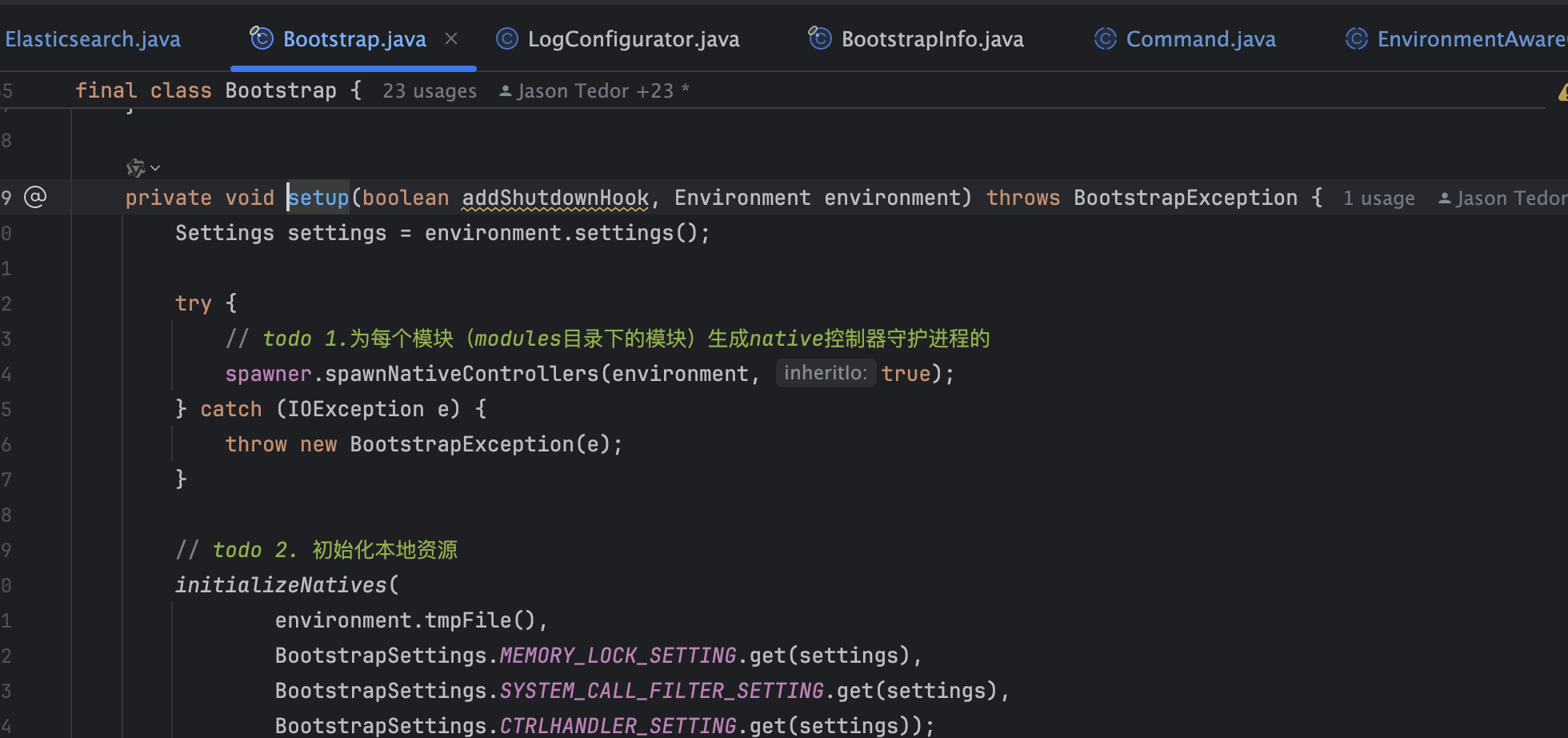
Task: Click the 'todo 1.' comment line
Action: pos(608,339)
